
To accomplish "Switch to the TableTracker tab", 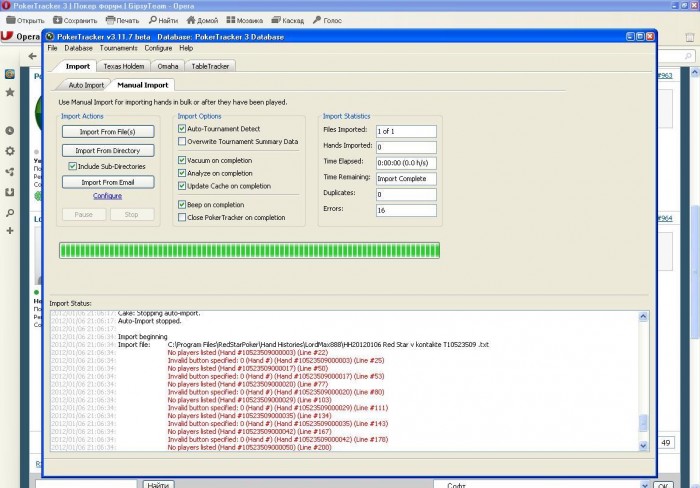I will (x=210, y=66).
